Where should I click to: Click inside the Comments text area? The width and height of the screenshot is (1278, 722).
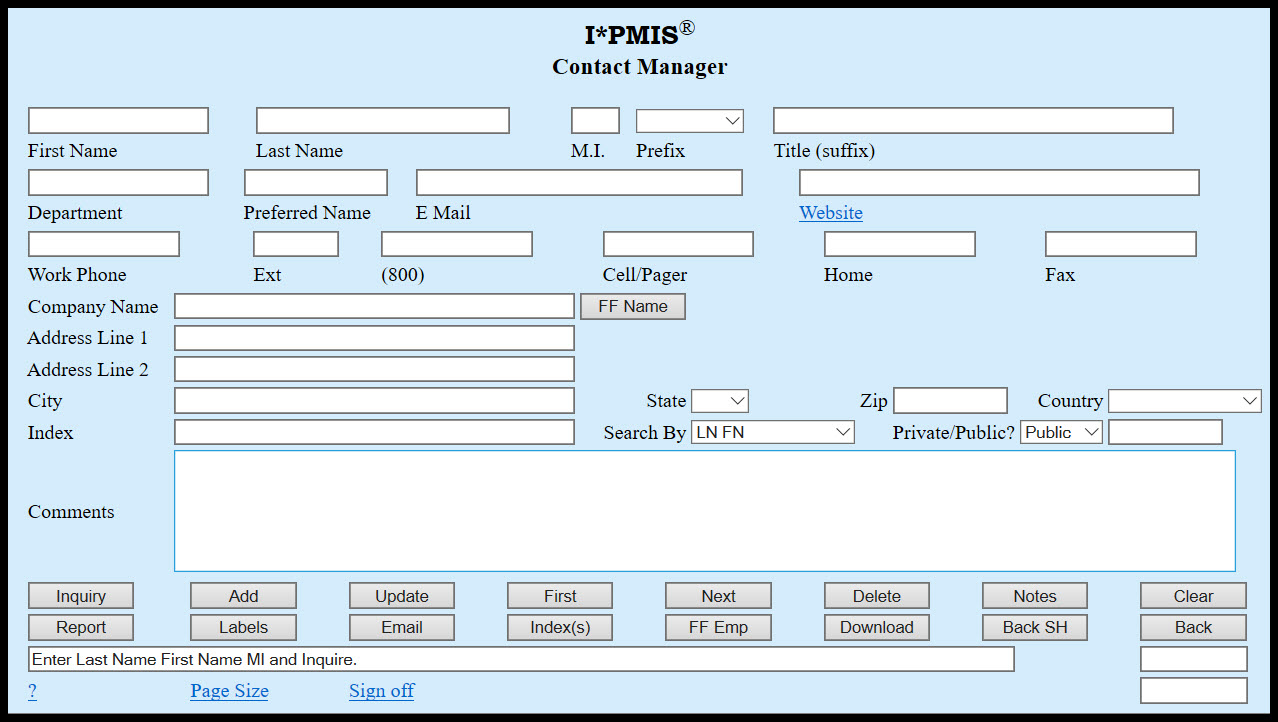click(x=705, y=510)
